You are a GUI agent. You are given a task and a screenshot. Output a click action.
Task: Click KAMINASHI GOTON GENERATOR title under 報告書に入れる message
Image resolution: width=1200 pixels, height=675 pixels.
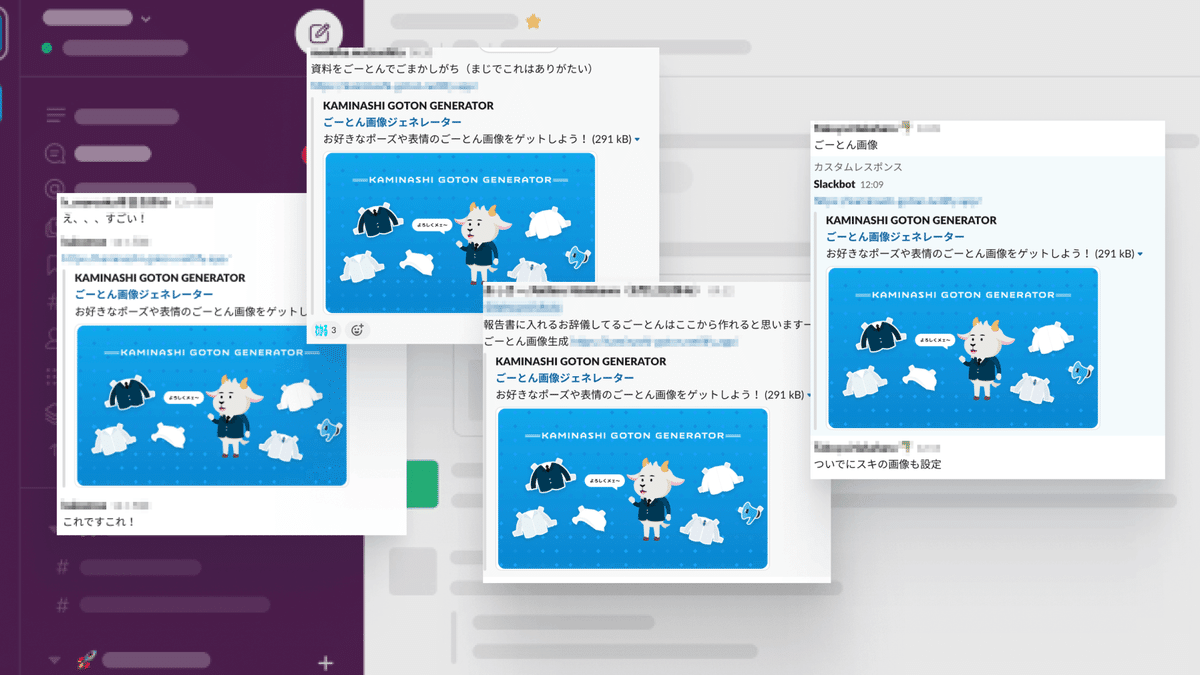click(x=581, y=361)
